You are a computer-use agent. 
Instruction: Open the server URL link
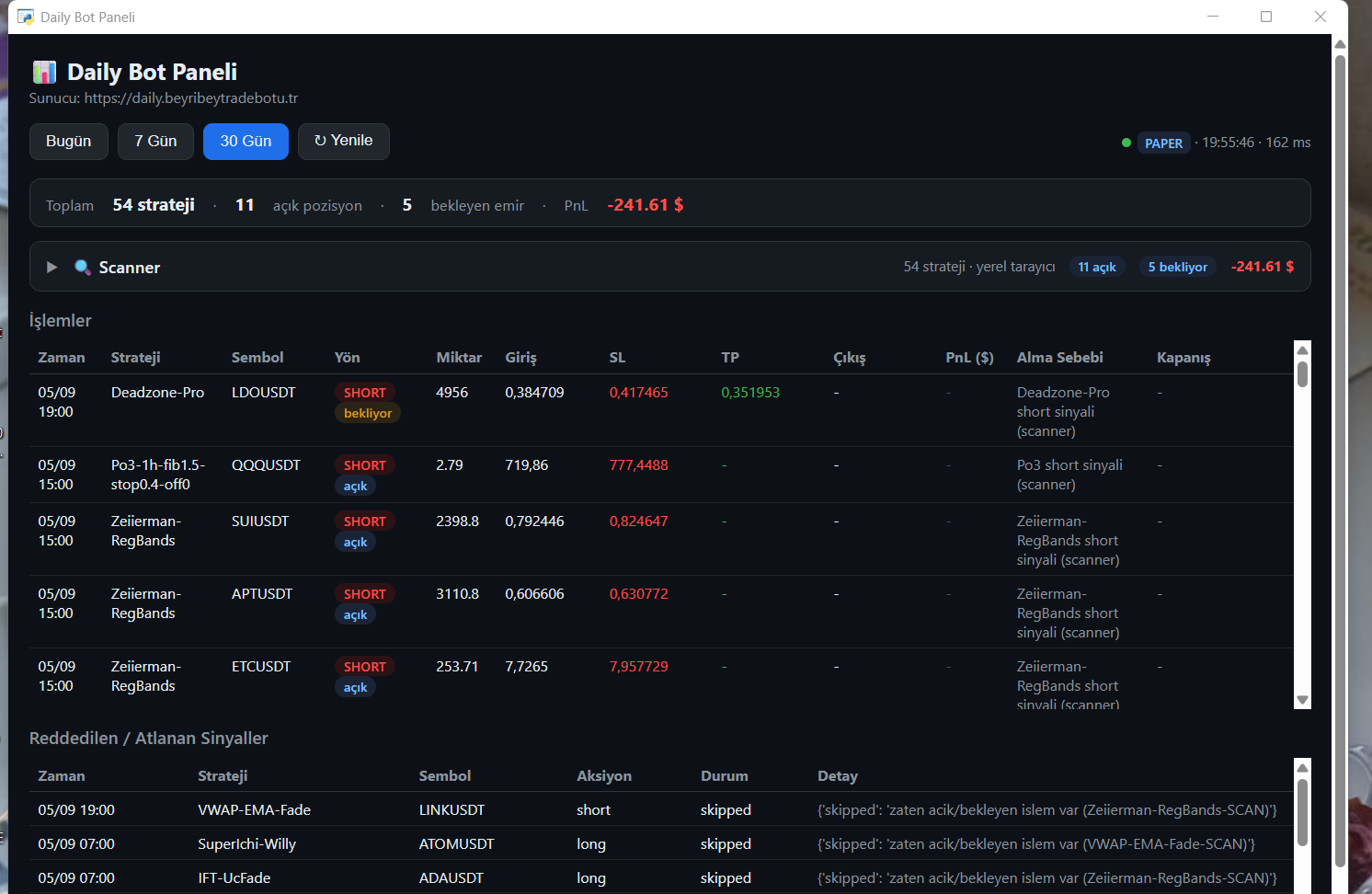coord(191,97)
